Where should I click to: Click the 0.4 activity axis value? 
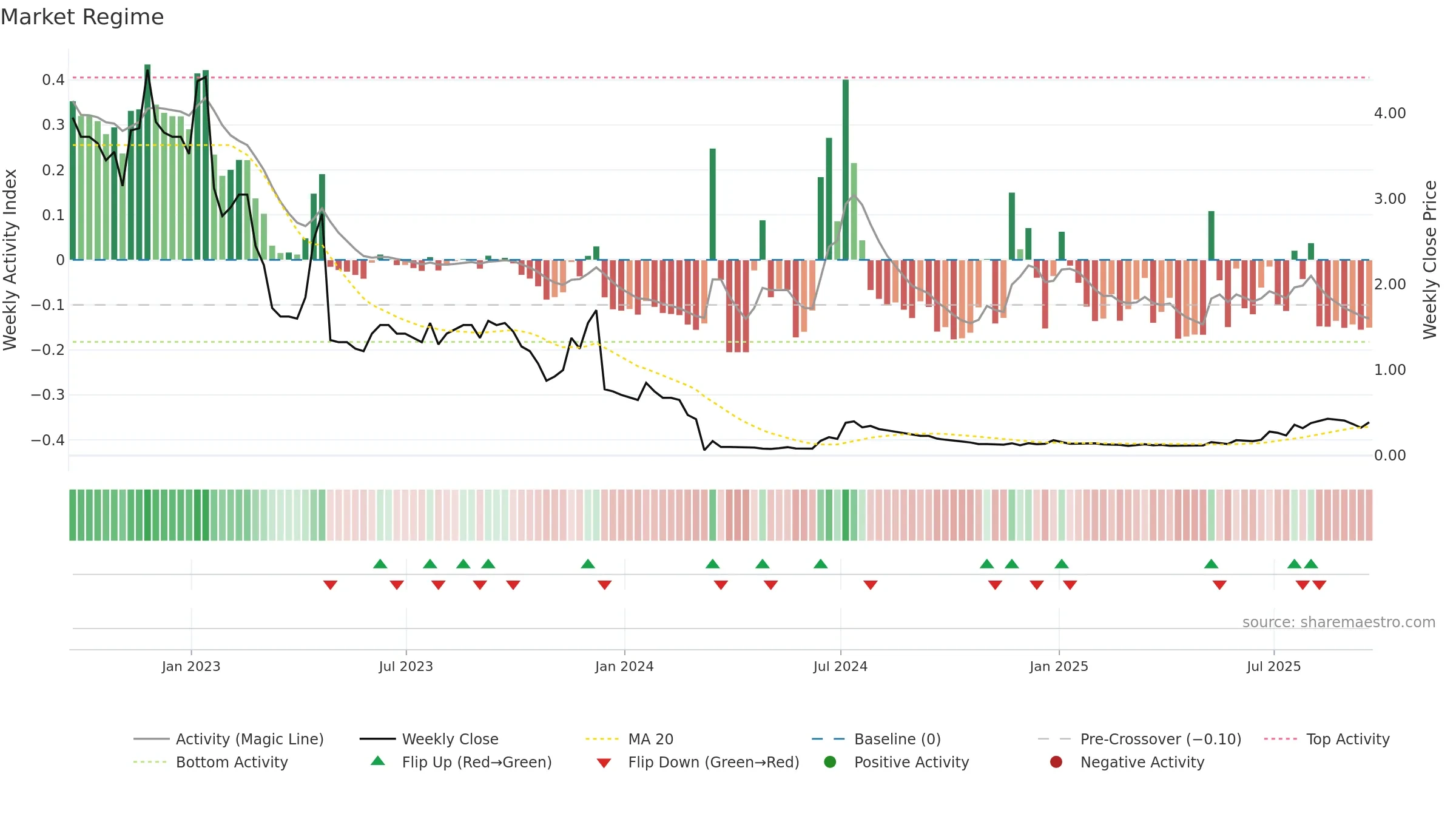53,80
